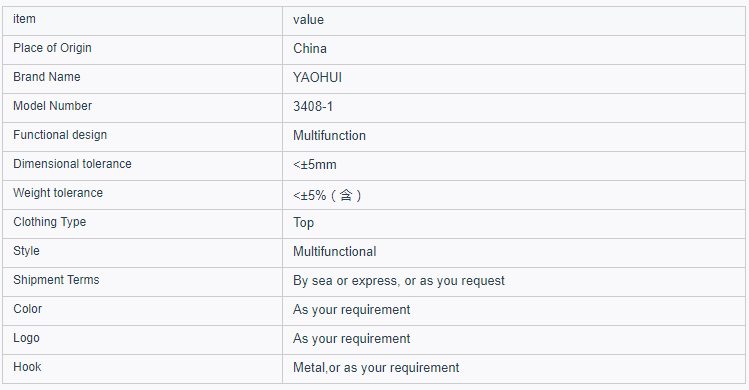Select the 'Clothing Type' label
Image resolution: width=749 pixels, height=390 pixels.
point(50,222)
